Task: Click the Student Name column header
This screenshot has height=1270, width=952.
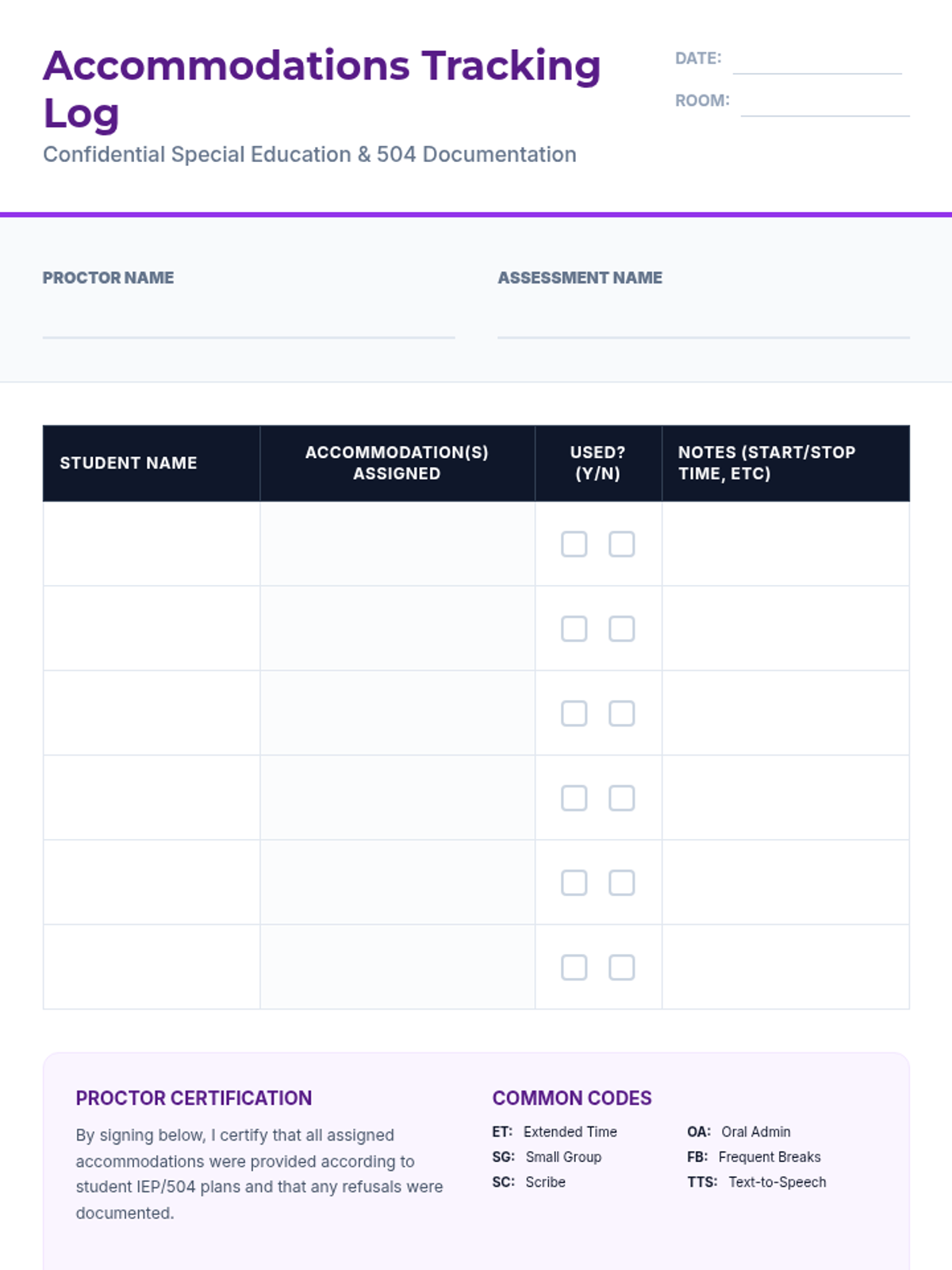Action: click(x=129, y=463)
